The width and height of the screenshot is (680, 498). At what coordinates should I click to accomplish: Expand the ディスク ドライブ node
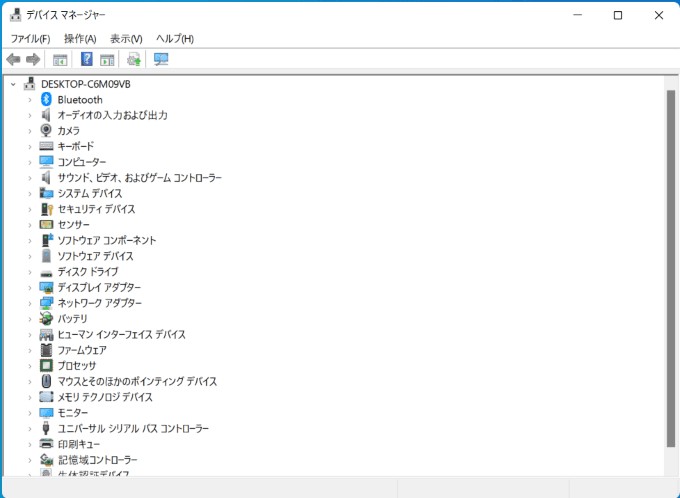pyautogui.click(x=30, y=272)
